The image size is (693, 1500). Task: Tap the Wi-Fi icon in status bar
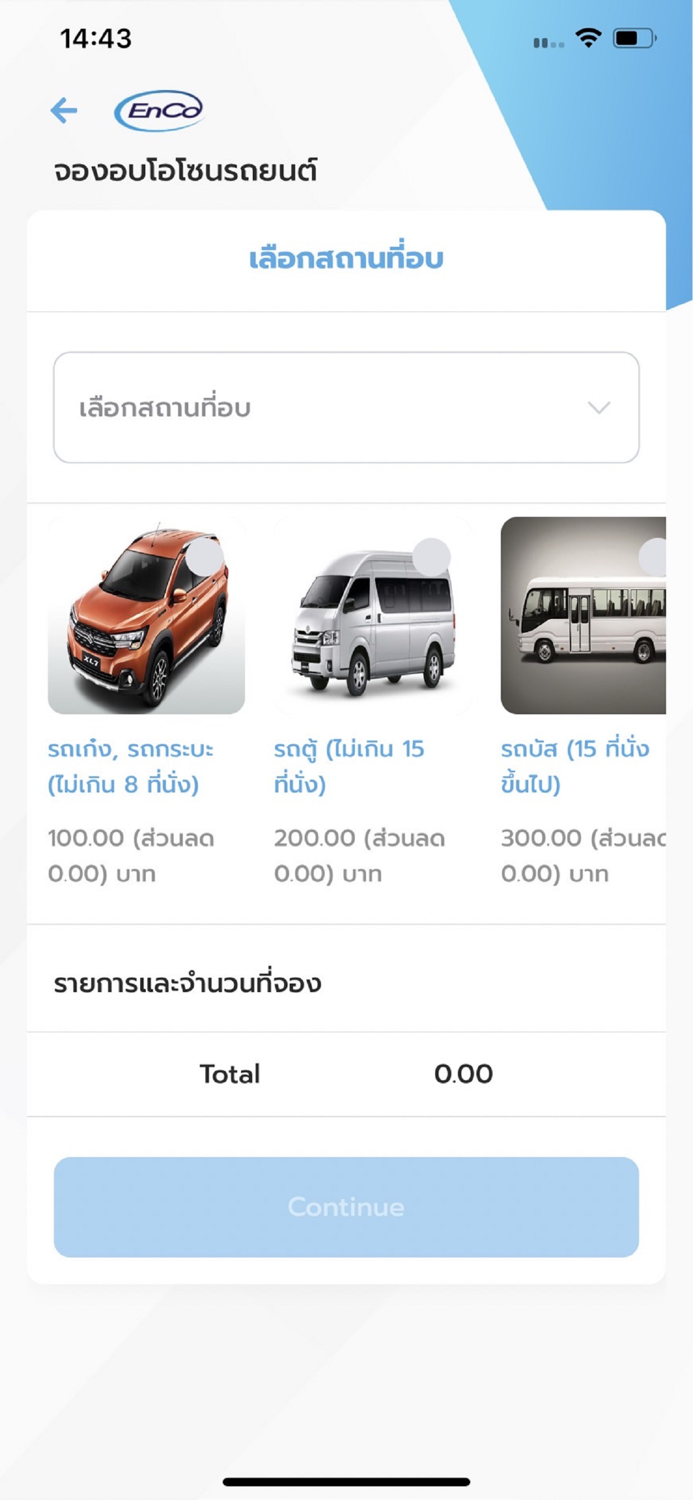589,38
